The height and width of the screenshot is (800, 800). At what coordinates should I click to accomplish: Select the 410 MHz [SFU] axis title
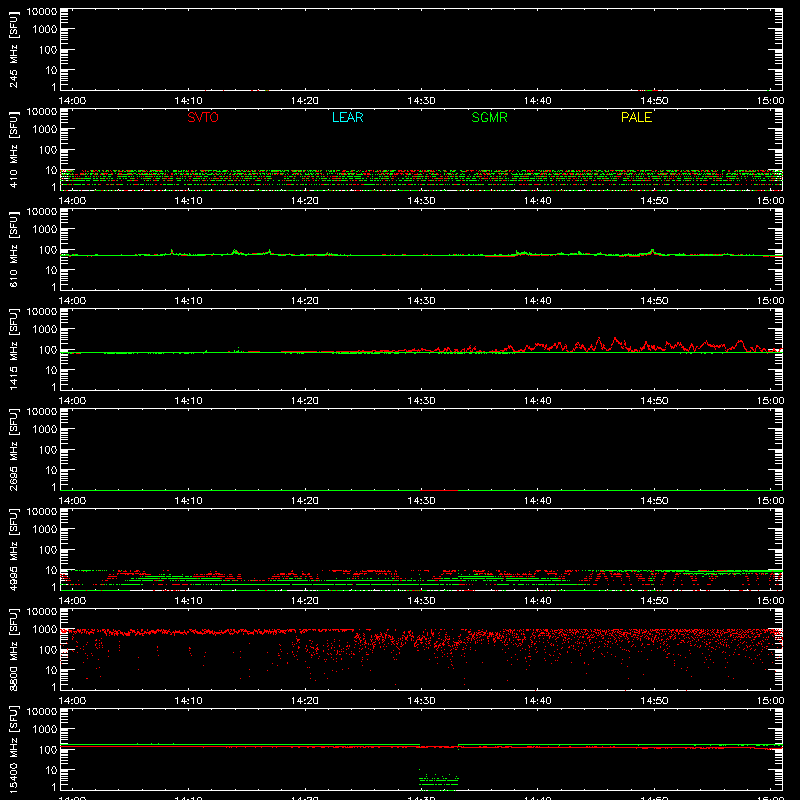coord(13,149)
